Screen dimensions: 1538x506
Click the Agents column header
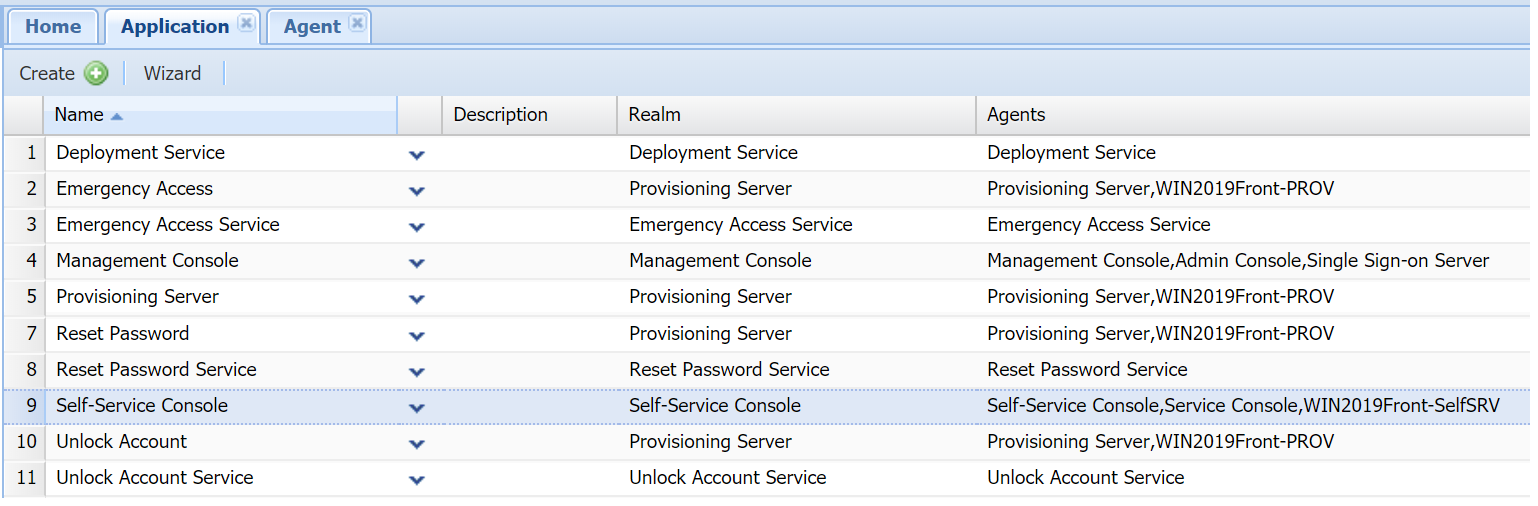[x=1016, y=115]
